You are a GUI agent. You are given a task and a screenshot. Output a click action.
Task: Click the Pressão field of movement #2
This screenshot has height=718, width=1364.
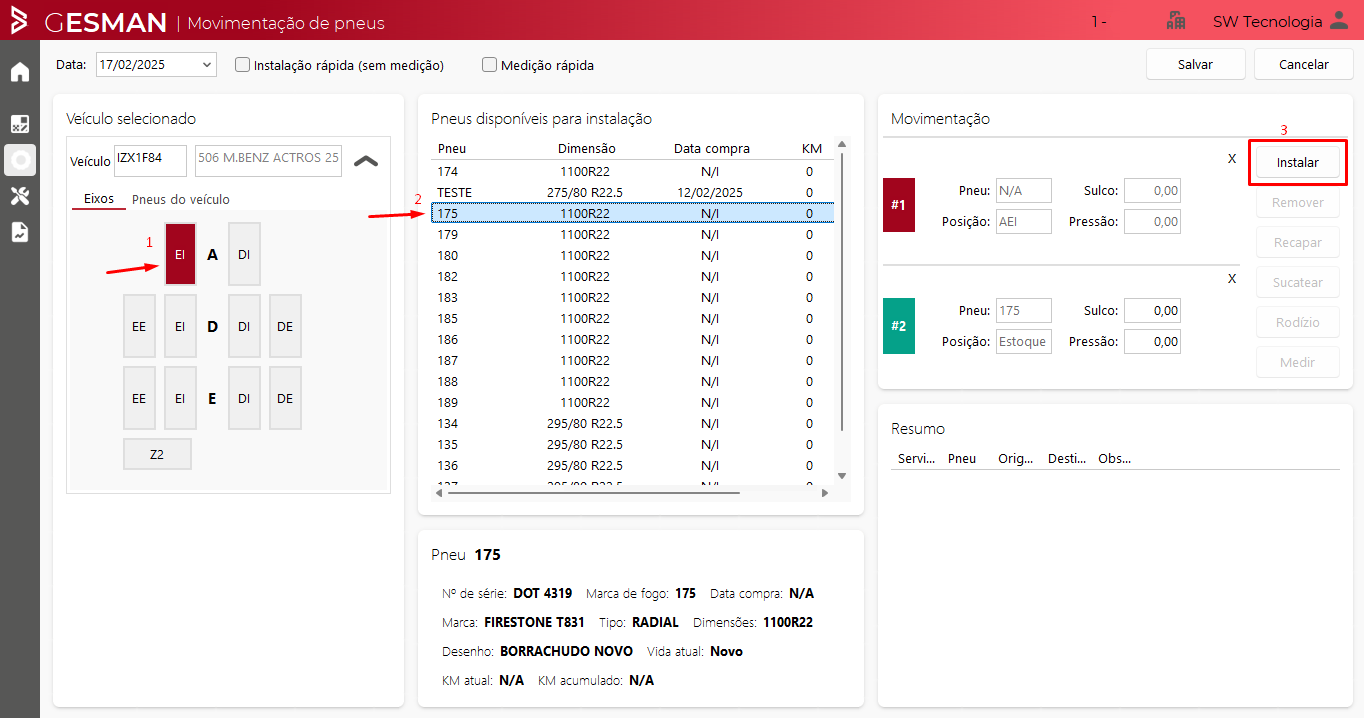(1152, 341)
